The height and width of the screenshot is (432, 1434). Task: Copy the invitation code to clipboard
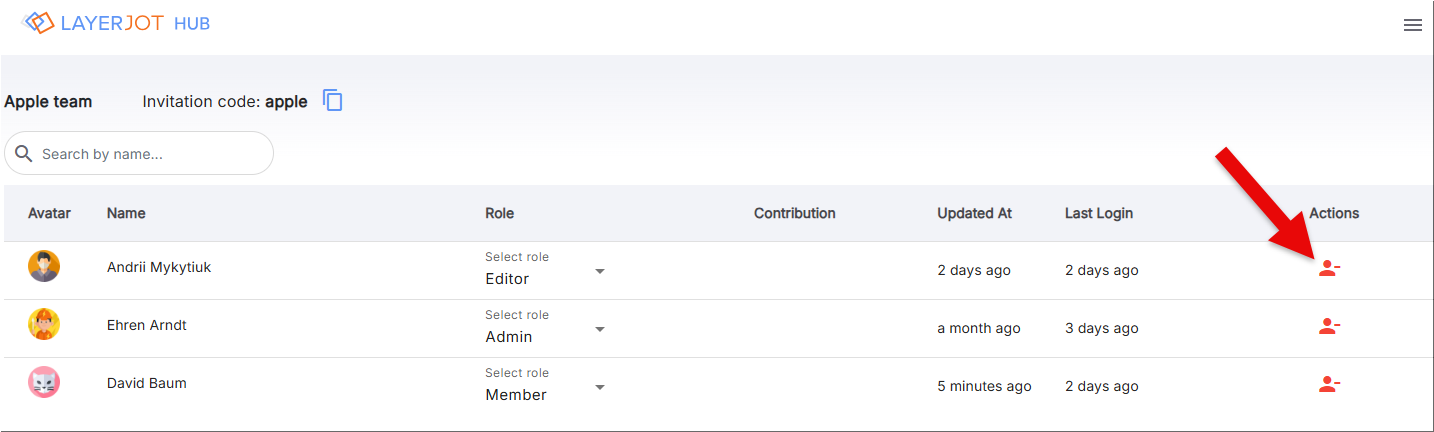(x=333, y=100)
